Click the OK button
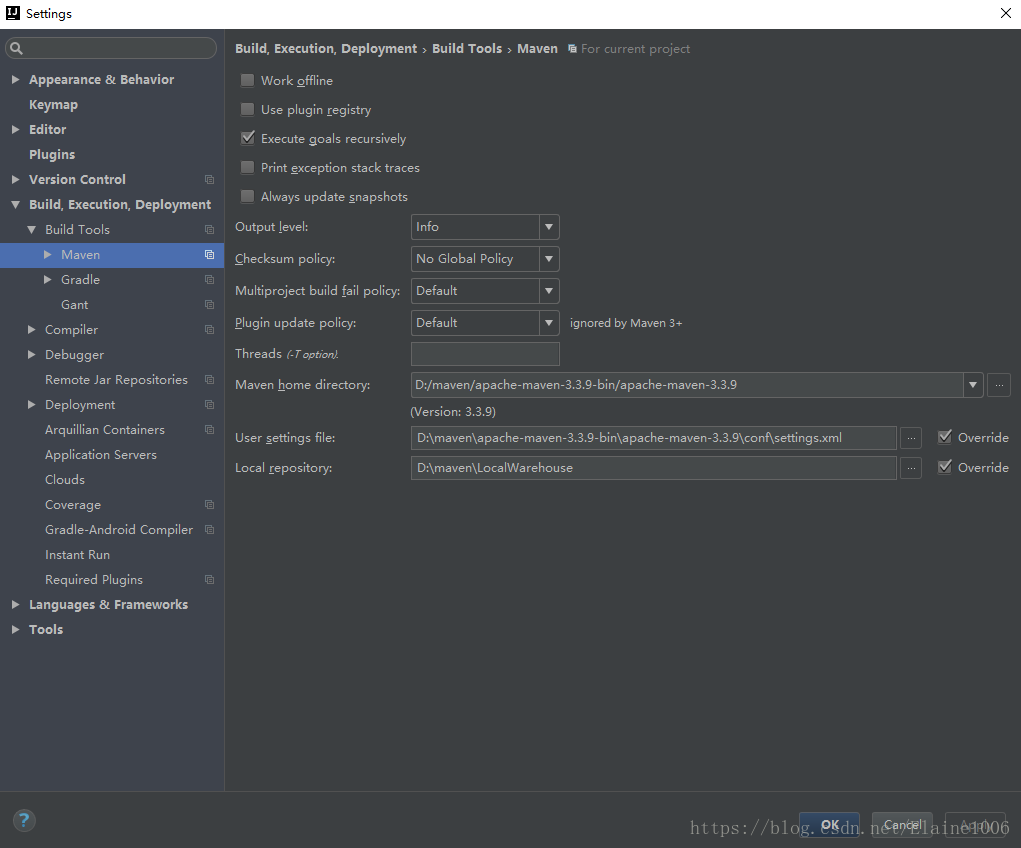 pyautogui.click(x=830, y=825)
